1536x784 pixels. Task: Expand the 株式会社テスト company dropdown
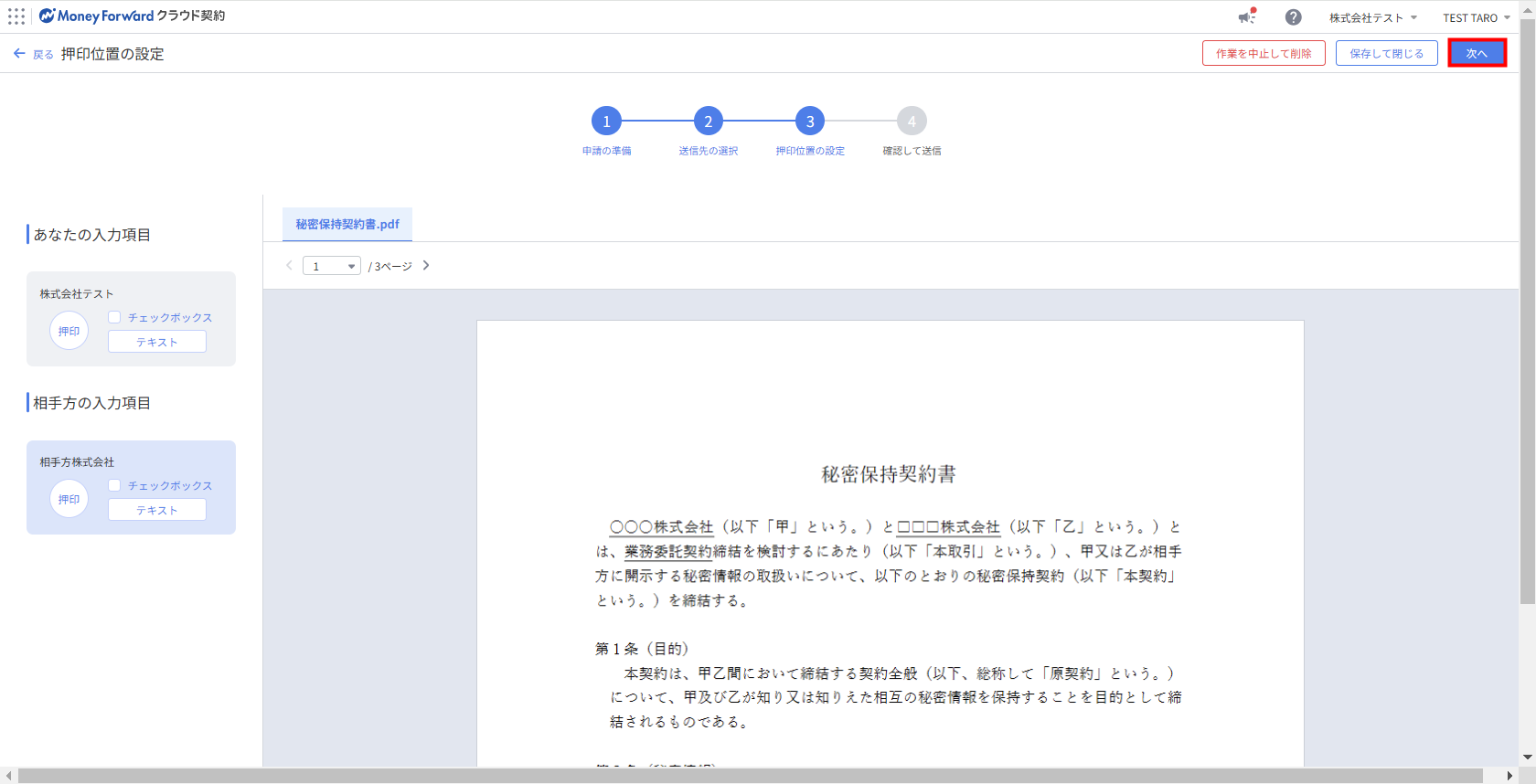[x=1372, y=17]
